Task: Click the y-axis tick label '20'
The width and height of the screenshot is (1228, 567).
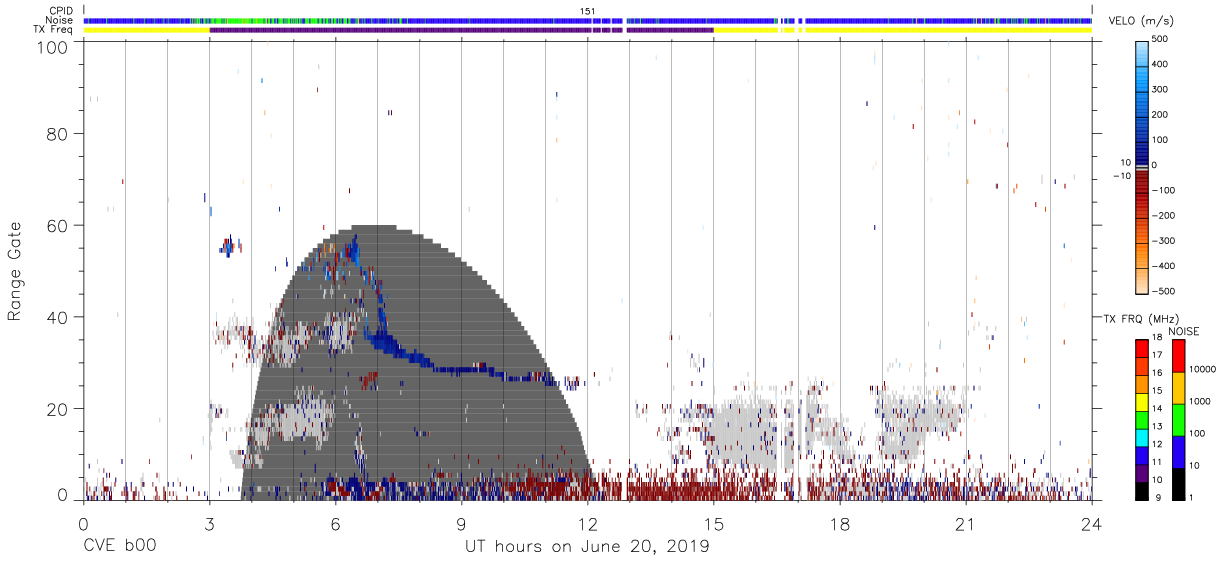Action: (x=58, y=409)
